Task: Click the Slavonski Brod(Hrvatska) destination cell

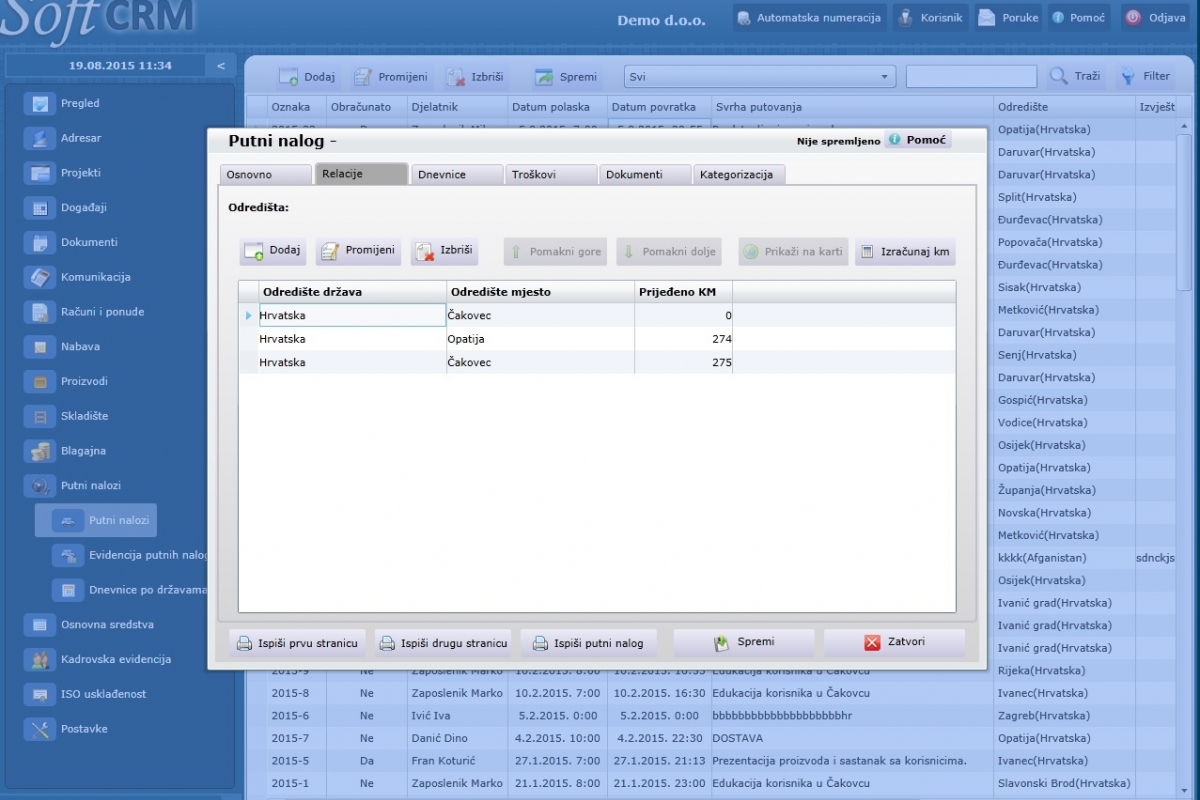Action: pyautogui.click(x=1064, y=783)
